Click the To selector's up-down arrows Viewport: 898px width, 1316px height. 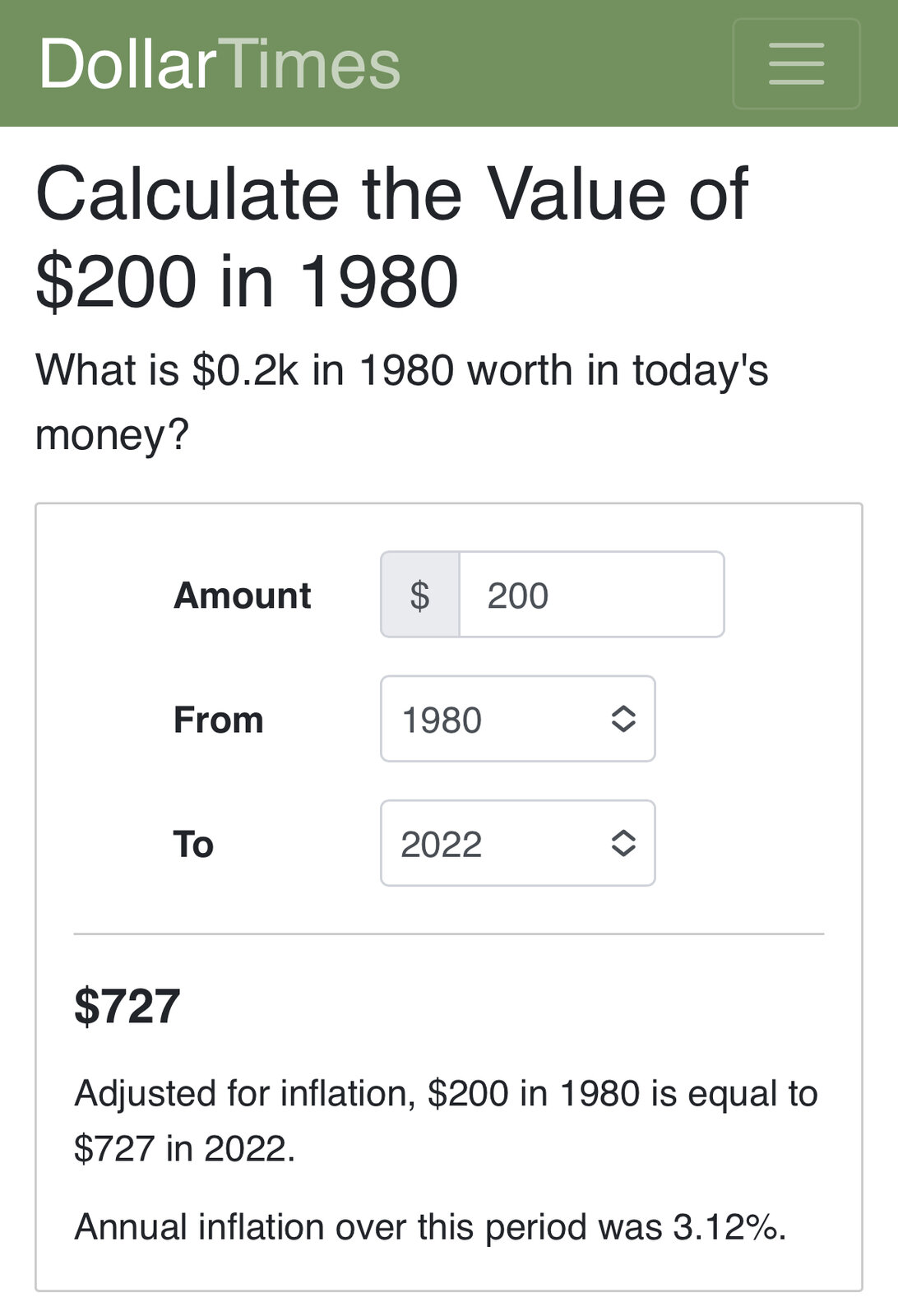(x=623, y=844)
